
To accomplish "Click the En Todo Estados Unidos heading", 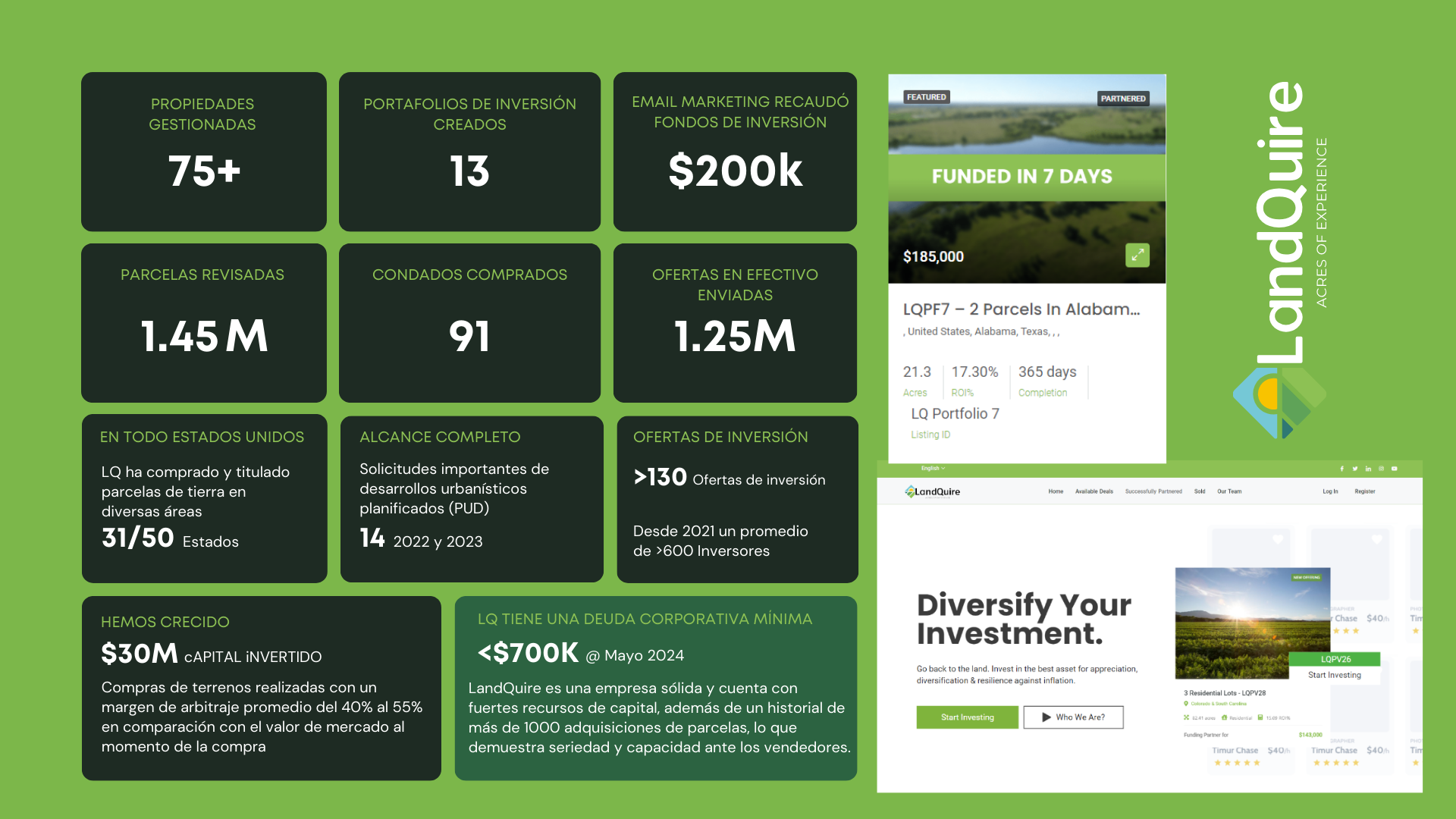I will (202, 437).
